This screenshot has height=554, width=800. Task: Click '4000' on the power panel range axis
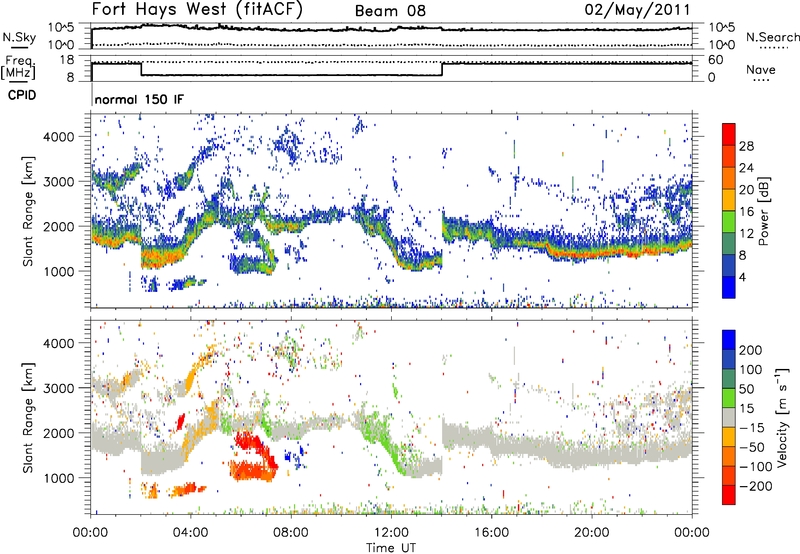tap(58, 137)
